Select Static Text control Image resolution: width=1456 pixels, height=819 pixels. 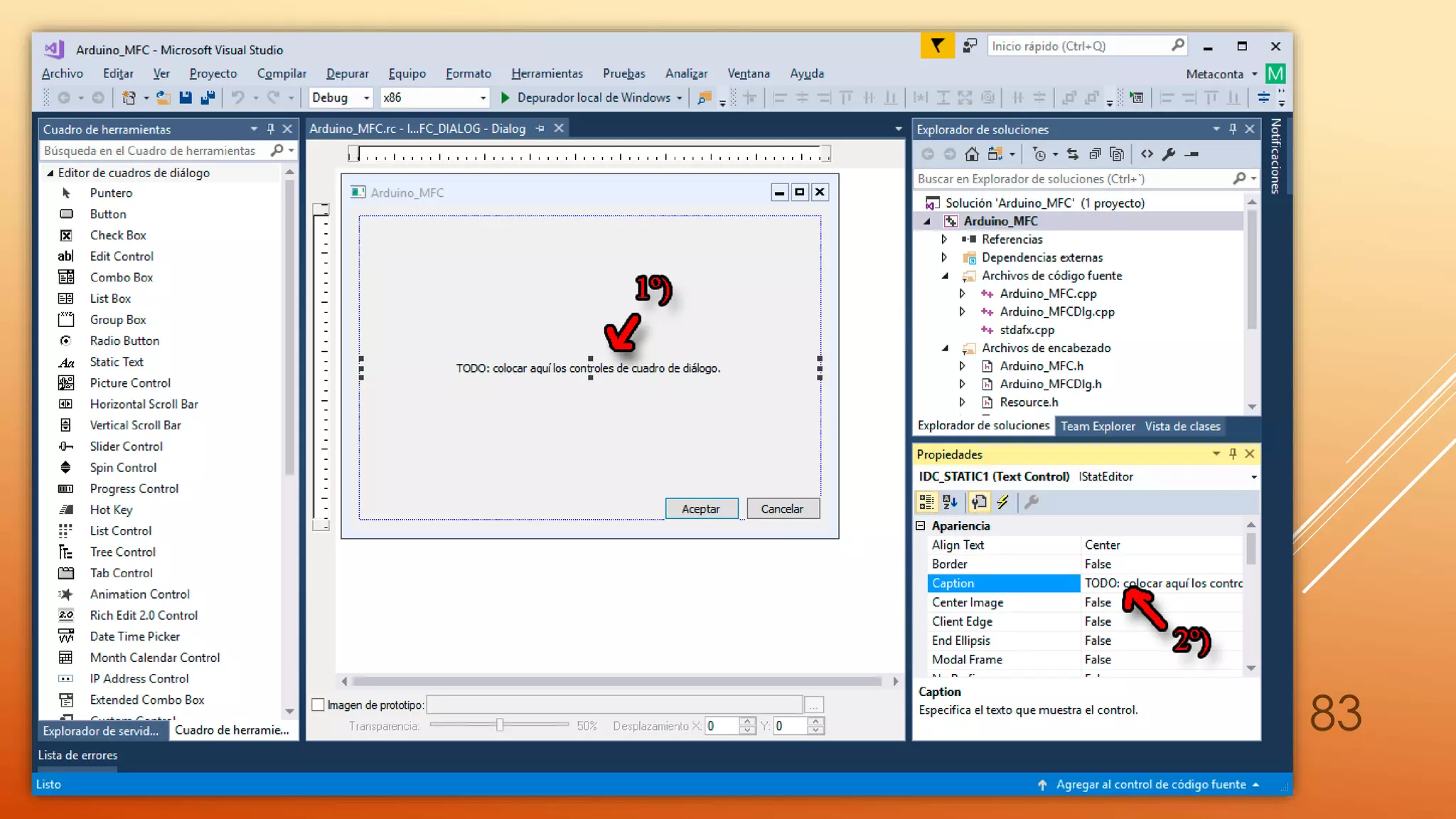pyautogui.click(x=117, y=362)
